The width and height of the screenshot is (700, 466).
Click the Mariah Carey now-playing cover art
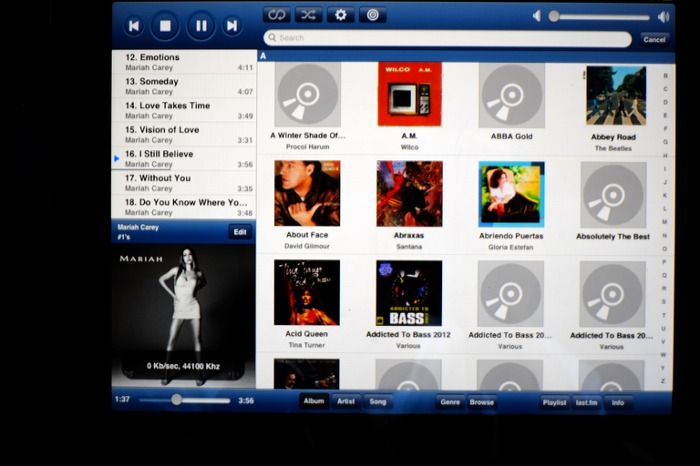[x=183, y=316]
